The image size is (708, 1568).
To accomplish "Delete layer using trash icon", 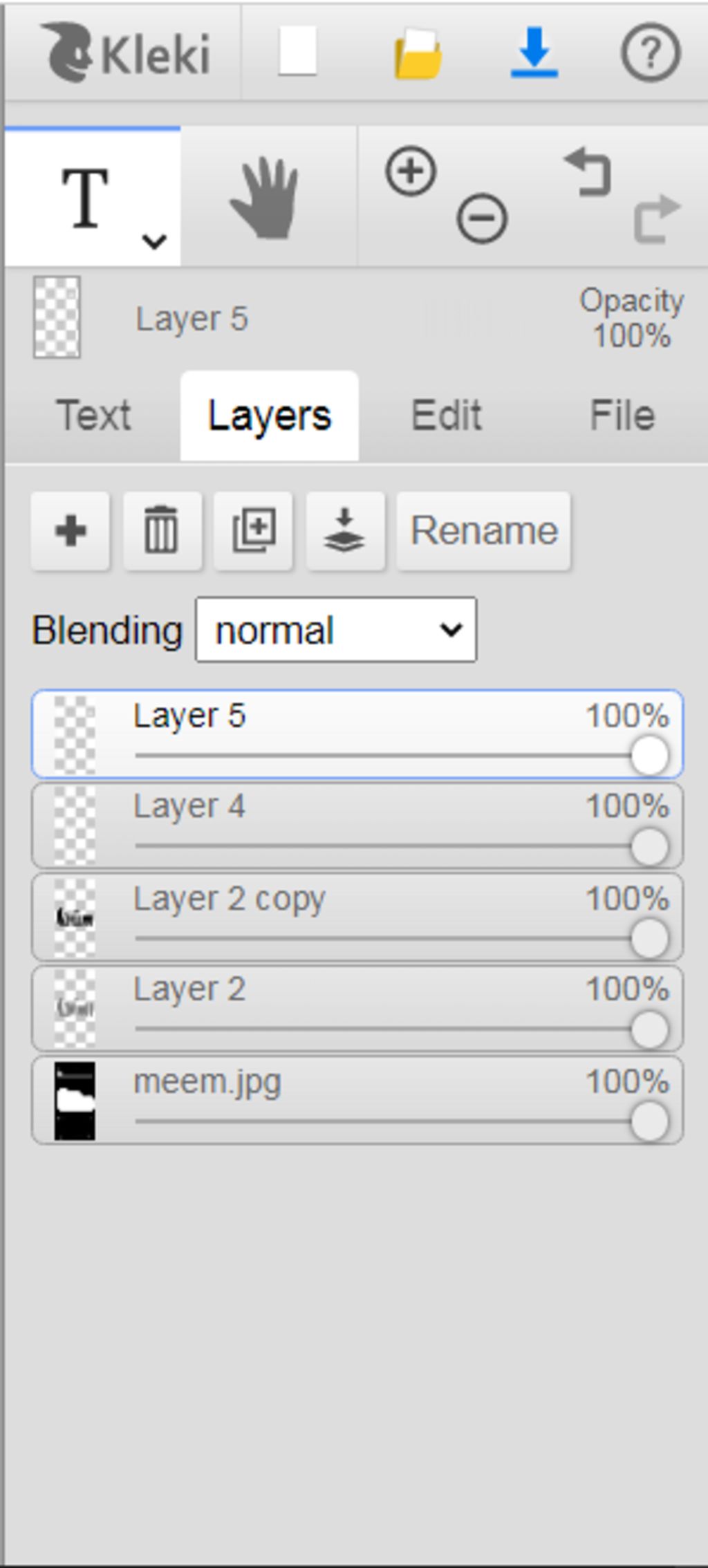I will (162, 531).
